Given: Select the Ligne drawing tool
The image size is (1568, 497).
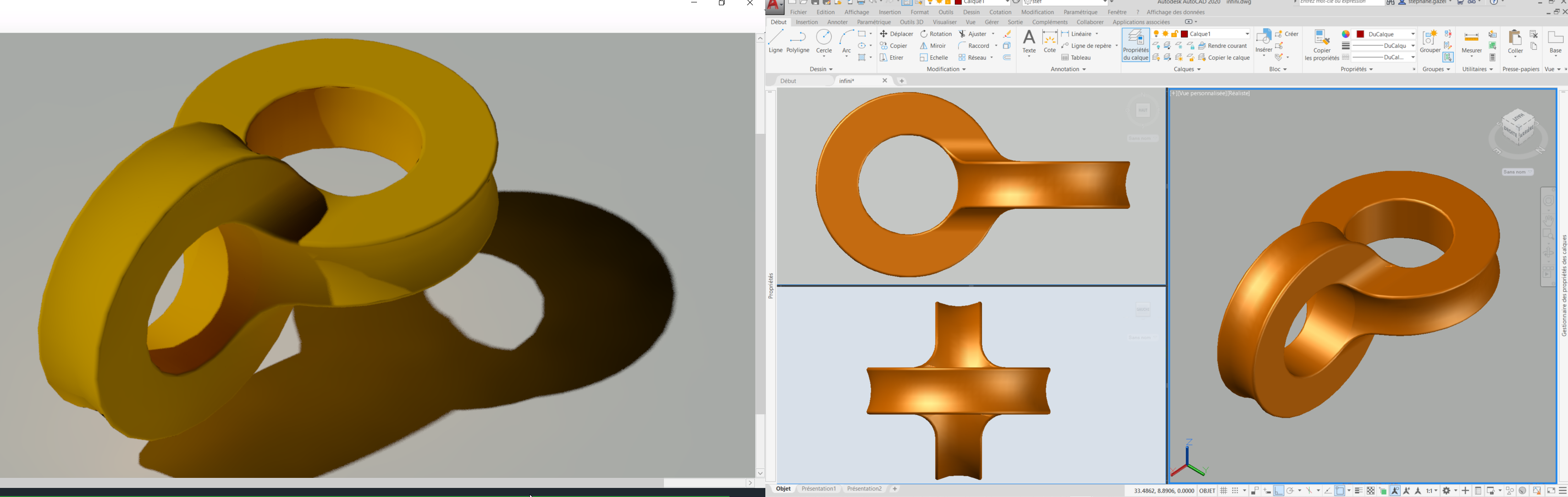Looking at the screenshot, I should click(775, 42).
